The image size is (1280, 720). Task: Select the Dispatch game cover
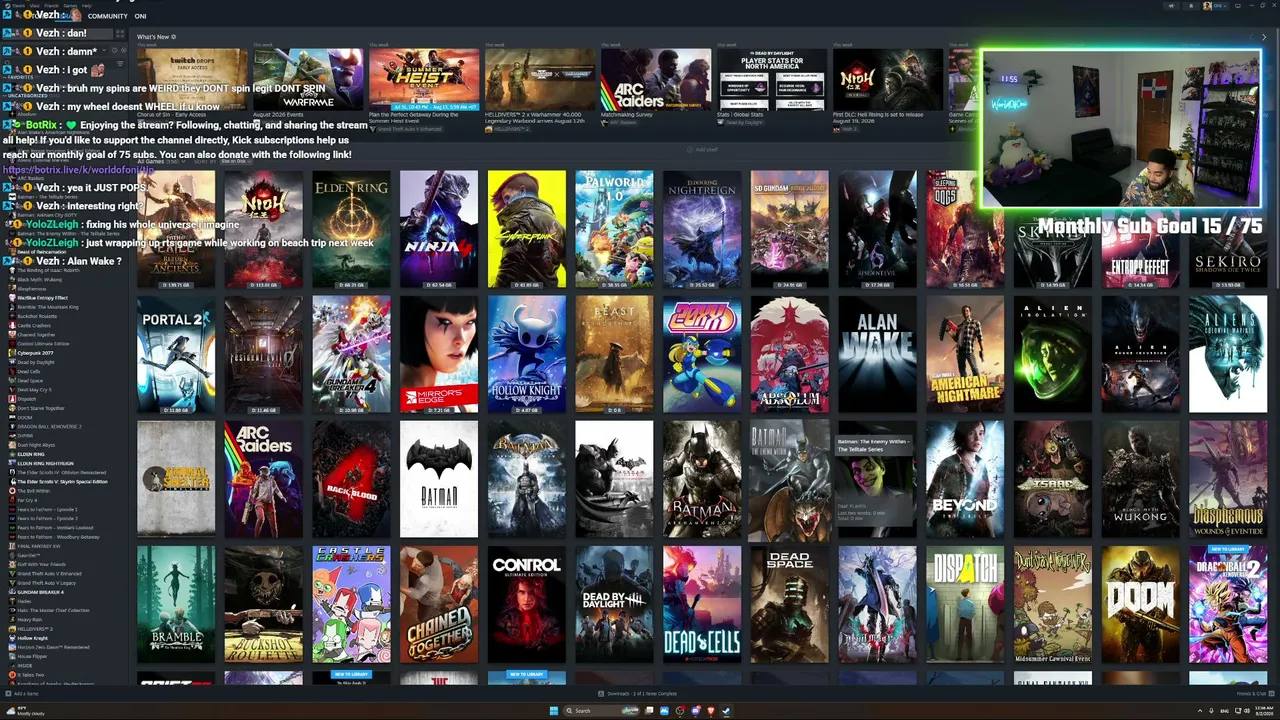click(x=965, y=604)
